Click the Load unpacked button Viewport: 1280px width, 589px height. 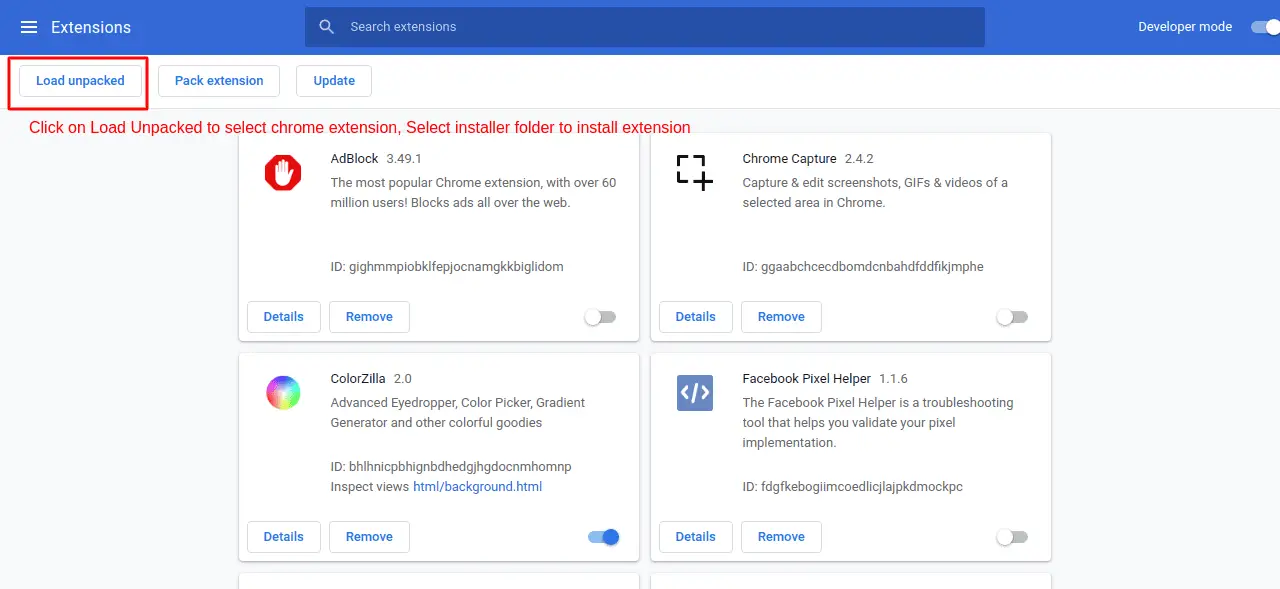80,81
